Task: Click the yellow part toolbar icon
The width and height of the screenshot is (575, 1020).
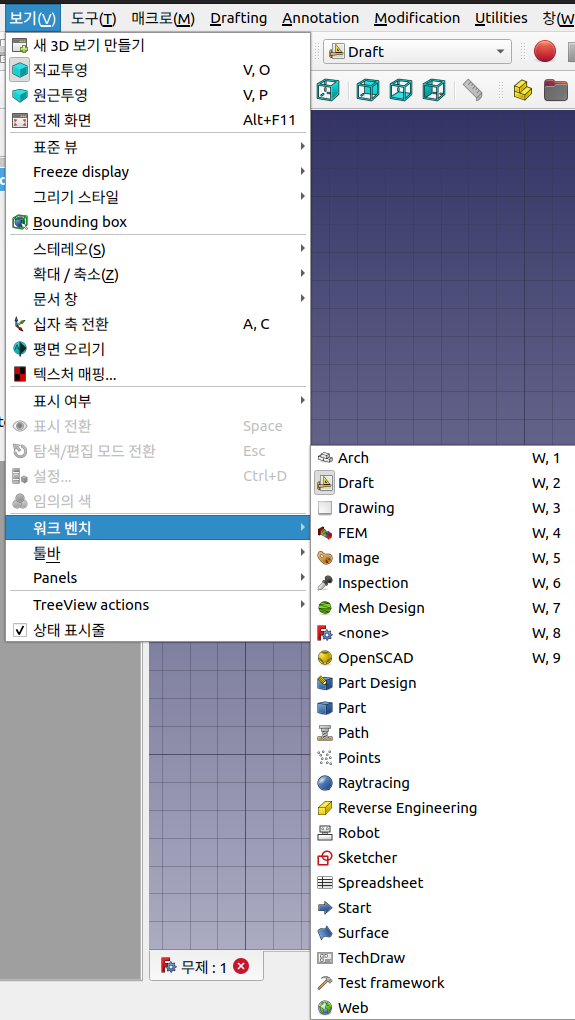Action: pyautogui.click(x=523, y=90)
